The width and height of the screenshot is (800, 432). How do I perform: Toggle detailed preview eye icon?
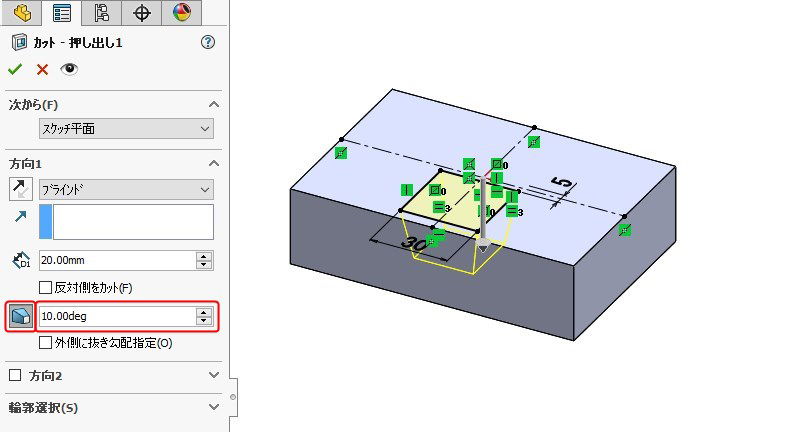tap(69, 69)
